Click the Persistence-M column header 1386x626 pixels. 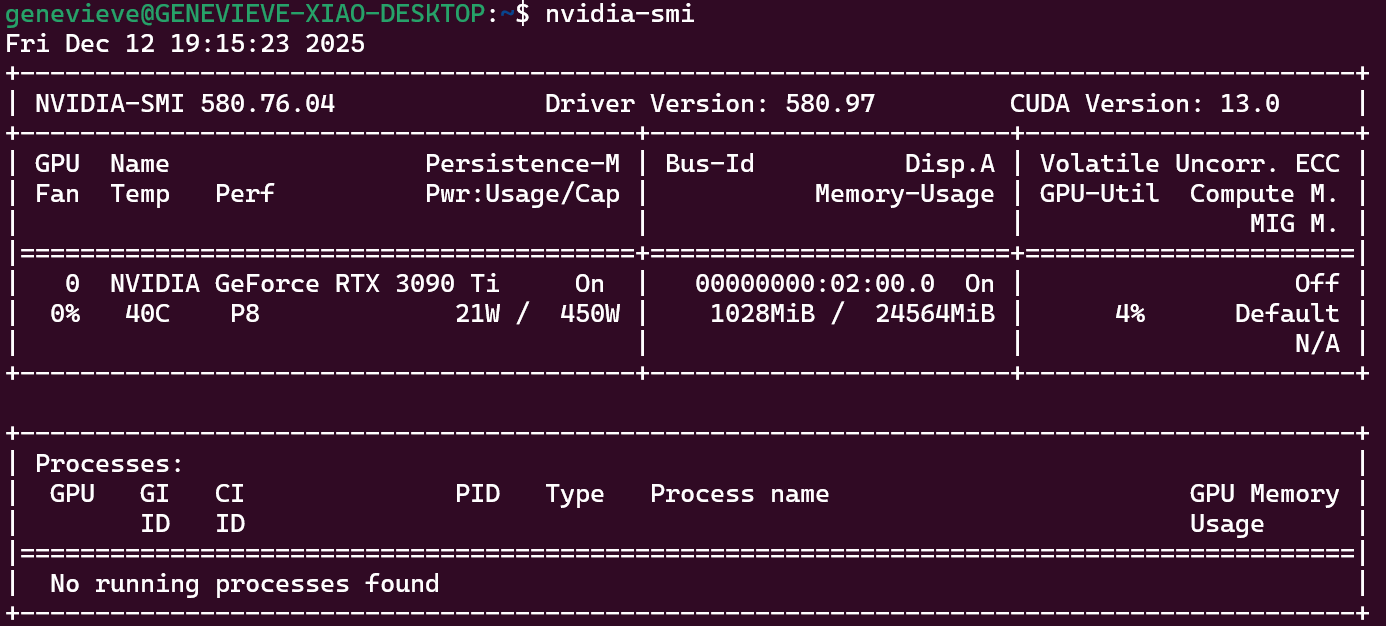[523, 164]
